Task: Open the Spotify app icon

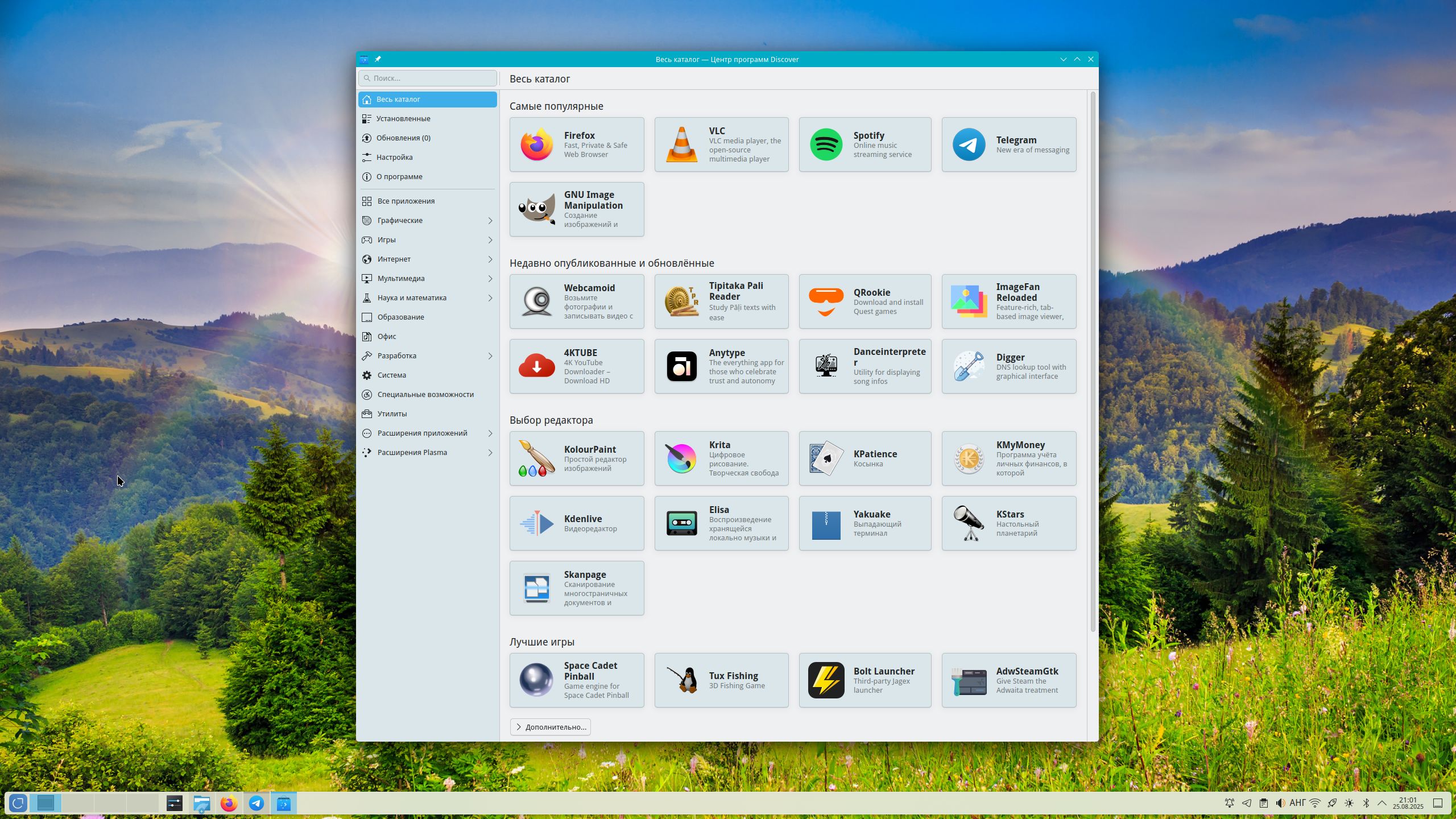Action: [x=826, y=144]
